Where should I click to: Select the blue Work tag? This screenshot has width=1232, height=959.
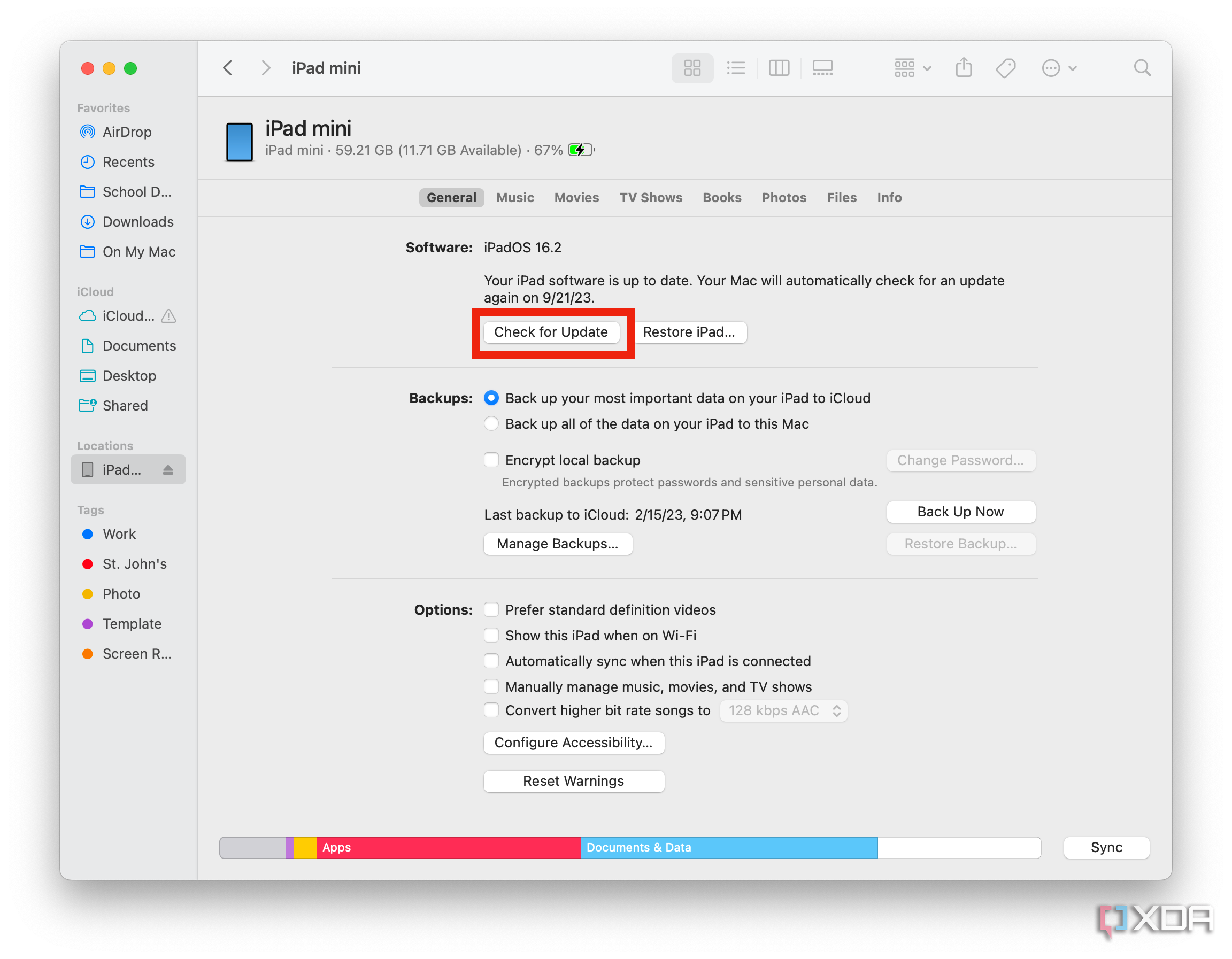pos(127,534)
